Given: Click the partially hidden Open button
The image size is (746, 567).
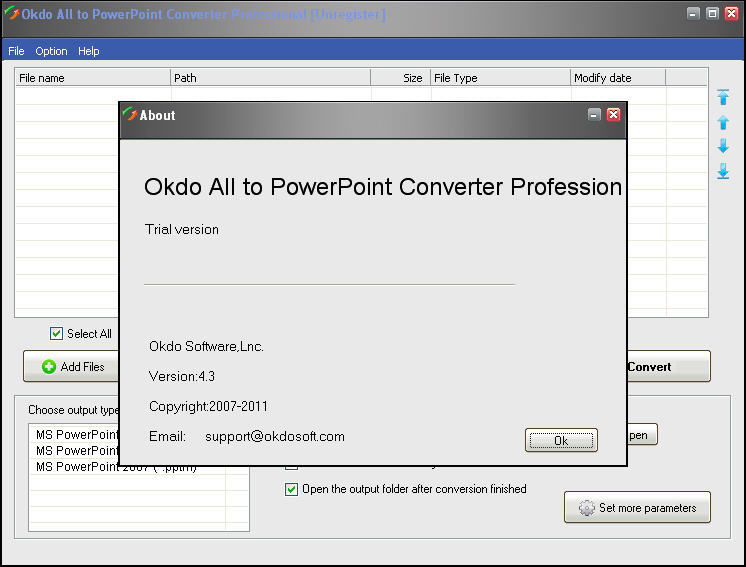Looking at the screenshot, I should tap(642, 434).
